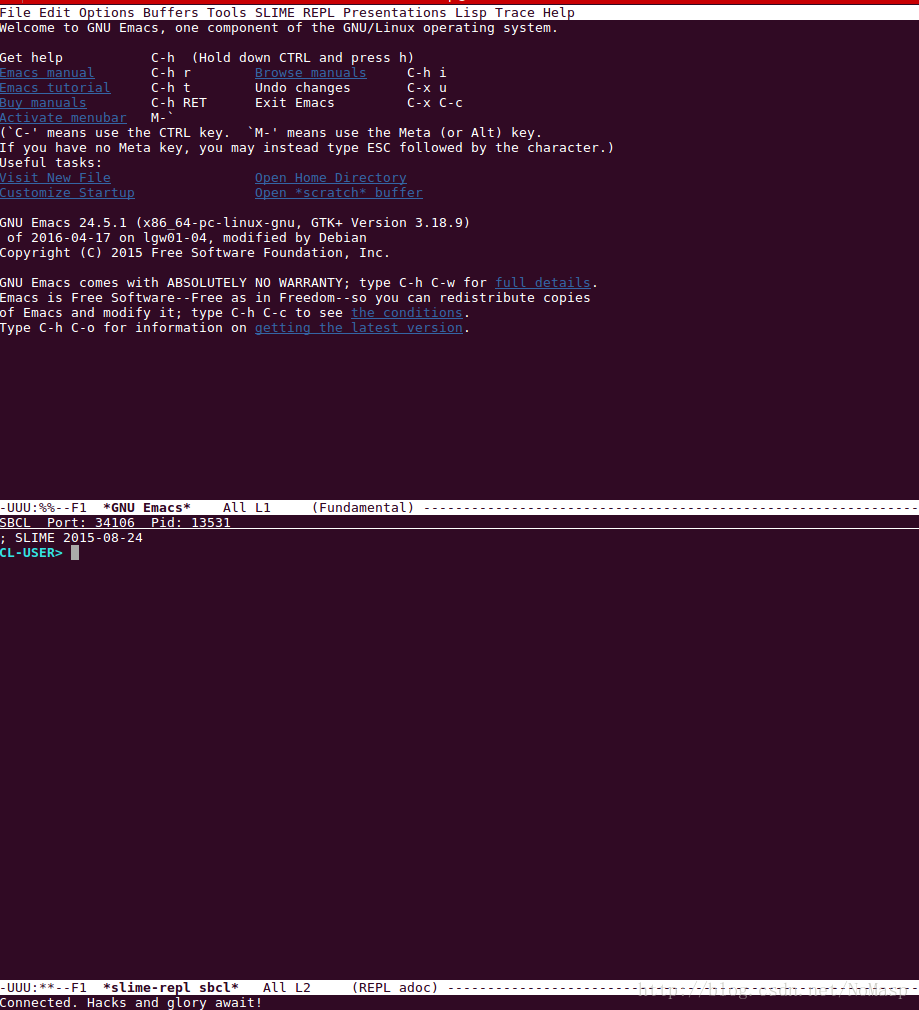
Task: Click the 'GNU Emacs 24.5.1' version line
Action: coord(235,223)
